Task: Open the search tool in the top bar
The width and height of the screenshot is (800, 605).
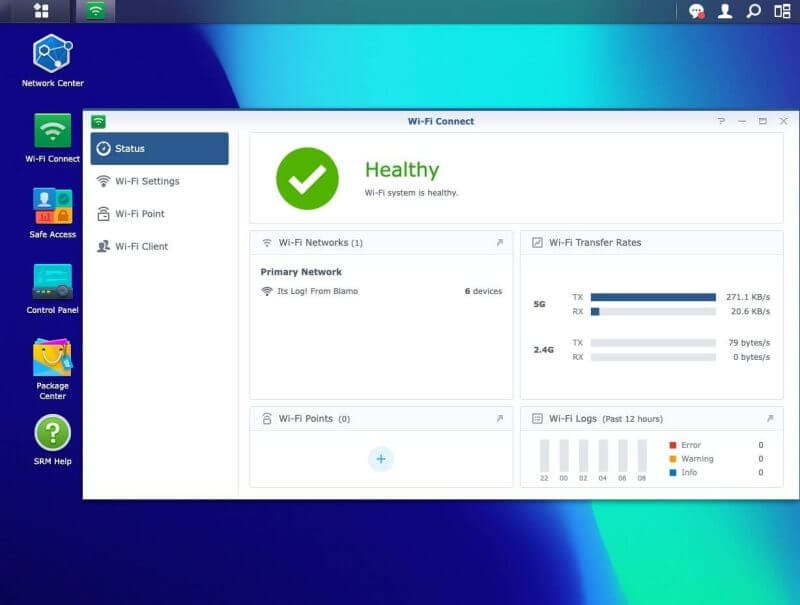Action: (x=753, y=12)
